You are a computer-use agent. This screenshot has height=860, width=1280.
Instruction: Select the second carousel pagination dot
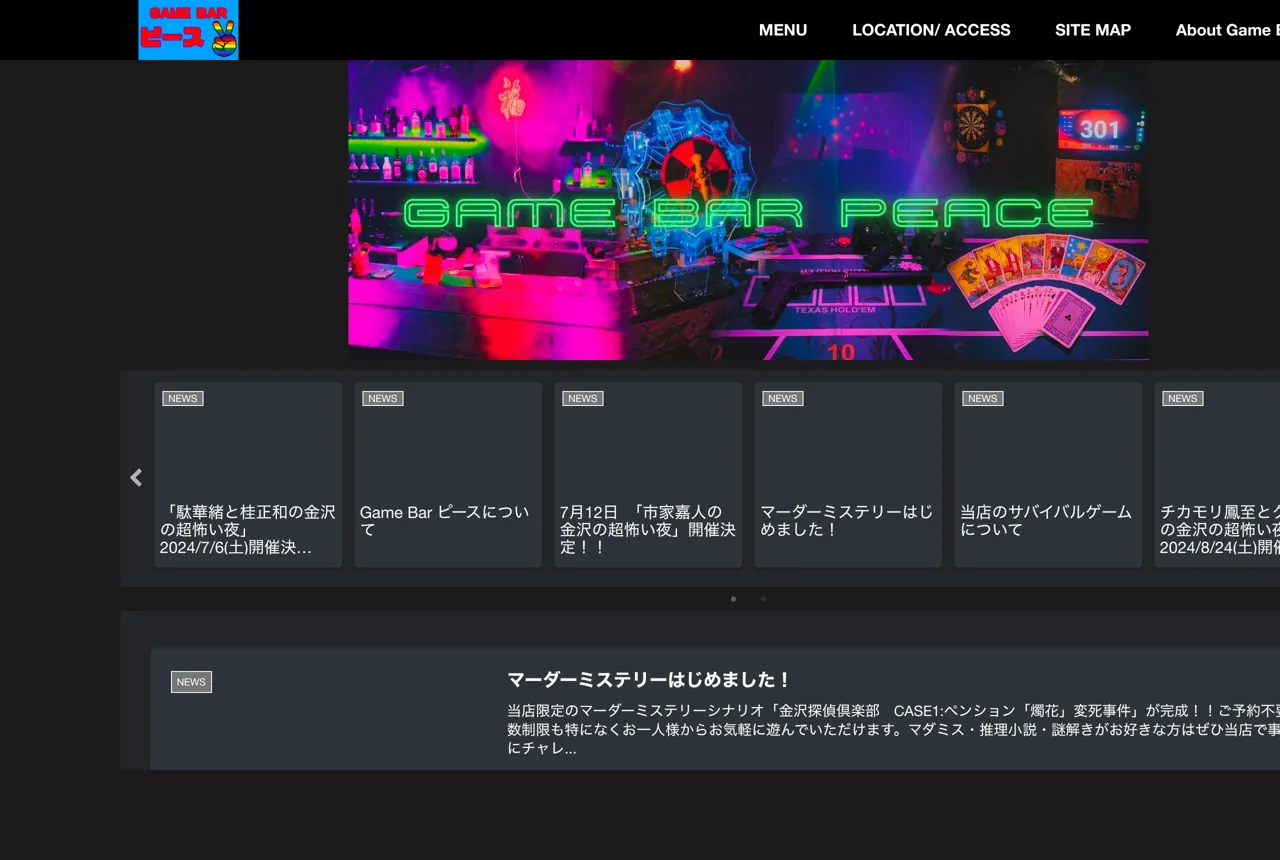(763, 599)
